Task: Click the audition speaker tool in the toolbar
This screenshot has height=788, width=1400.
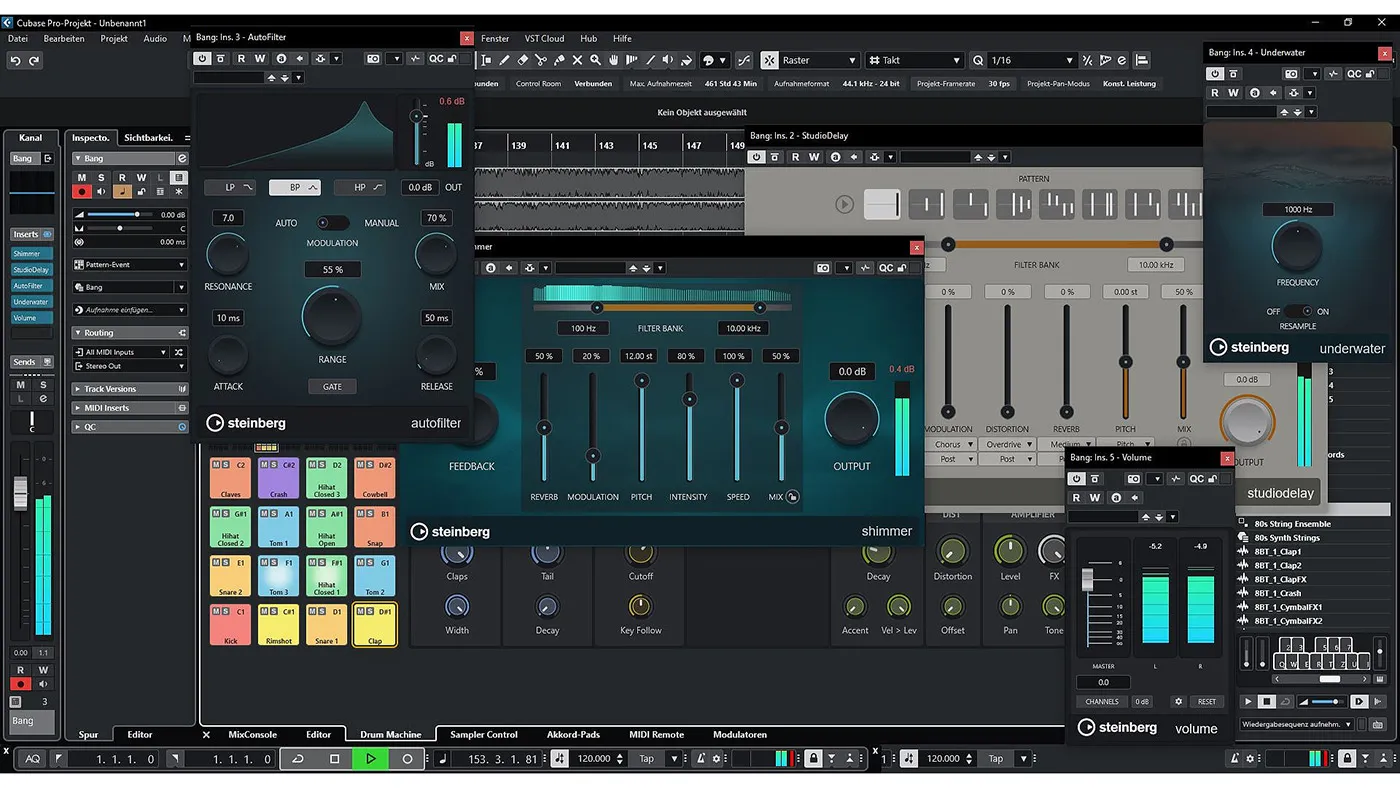Action: coord(669,60)
